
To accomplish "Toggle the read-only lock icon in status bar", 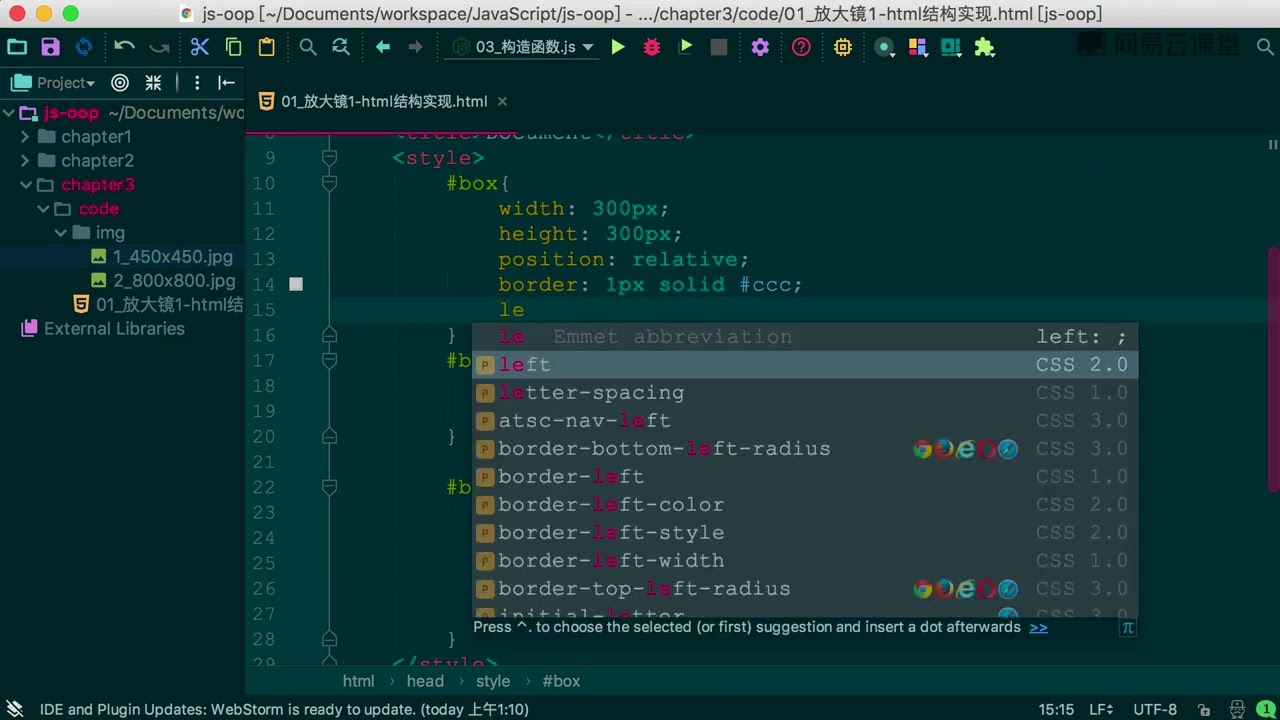I will 1204,709.
